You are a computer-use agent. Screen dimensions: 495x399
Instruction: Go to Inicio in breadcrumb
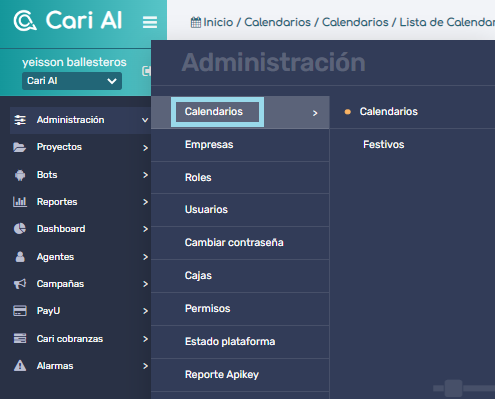(218, 22)
